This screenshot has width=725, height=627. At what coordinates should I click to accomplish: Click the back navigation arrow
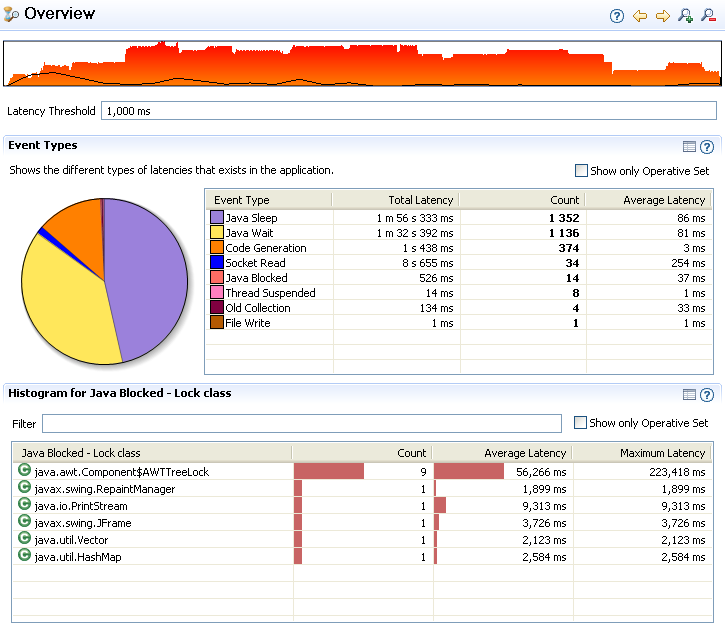640,16
